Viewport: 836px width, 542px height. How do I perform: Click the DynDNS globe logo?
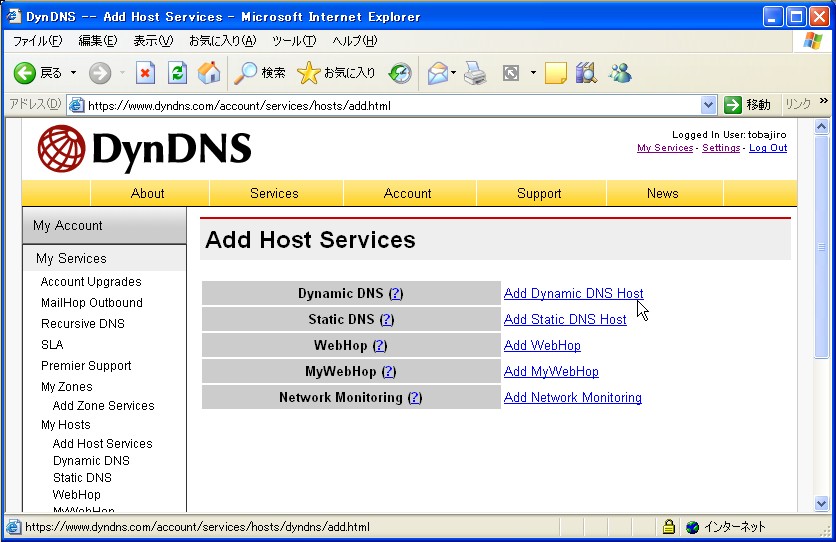point(61,149)
